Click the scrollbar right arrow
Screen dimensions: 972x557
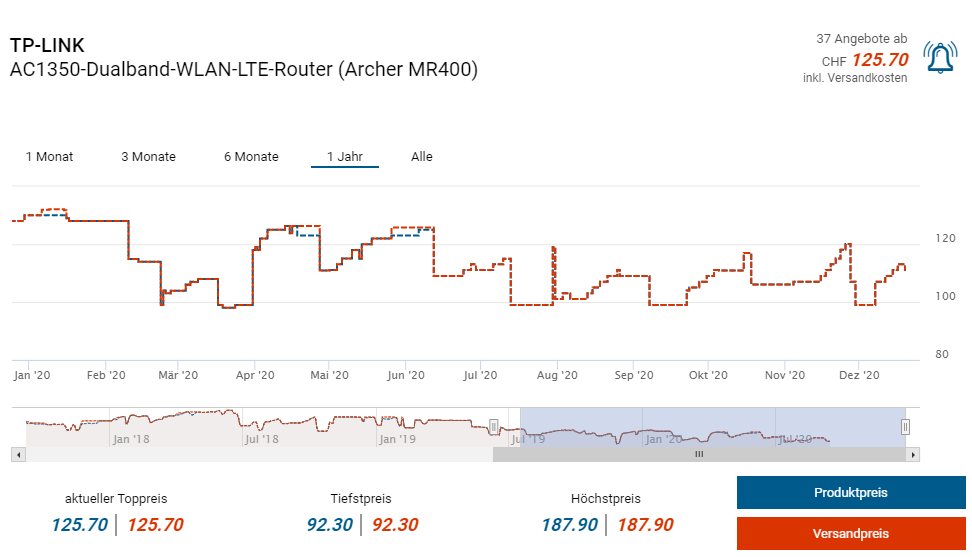[x=913, y=454]
